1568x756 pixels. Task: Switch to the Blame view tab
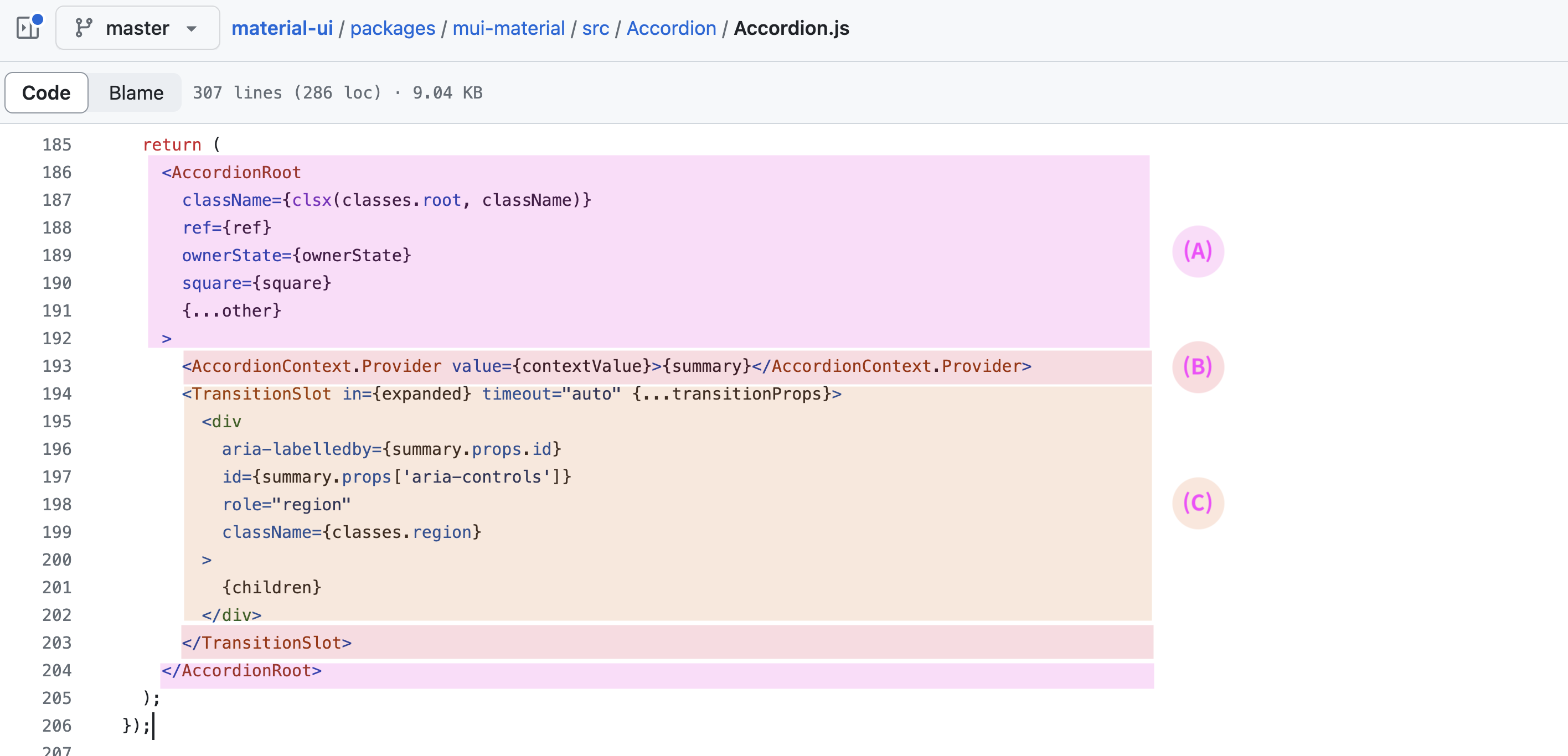click(136, 92)
